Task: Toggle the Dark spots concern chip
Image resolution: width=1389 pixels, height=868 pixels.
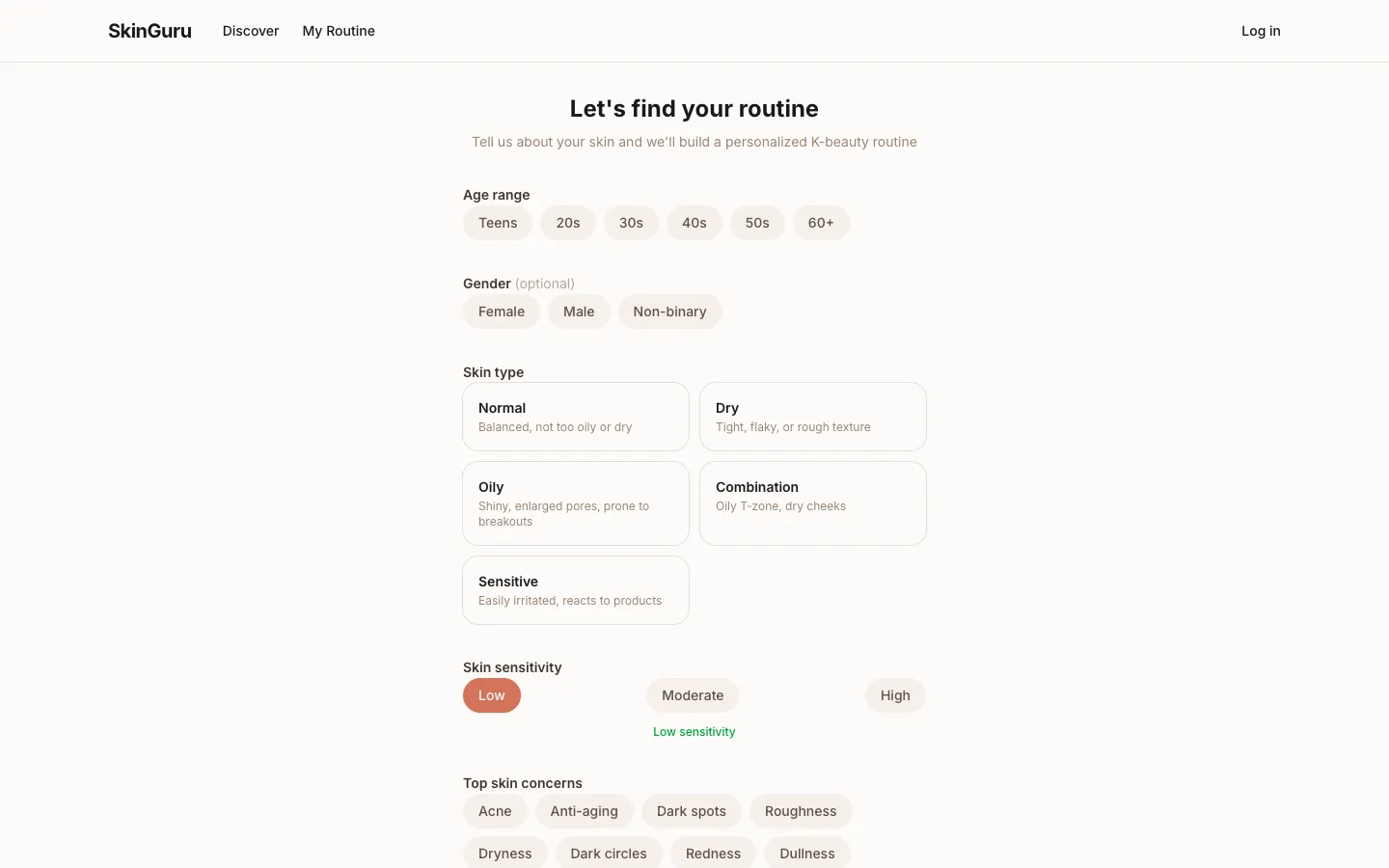Action: coord(692,811)
